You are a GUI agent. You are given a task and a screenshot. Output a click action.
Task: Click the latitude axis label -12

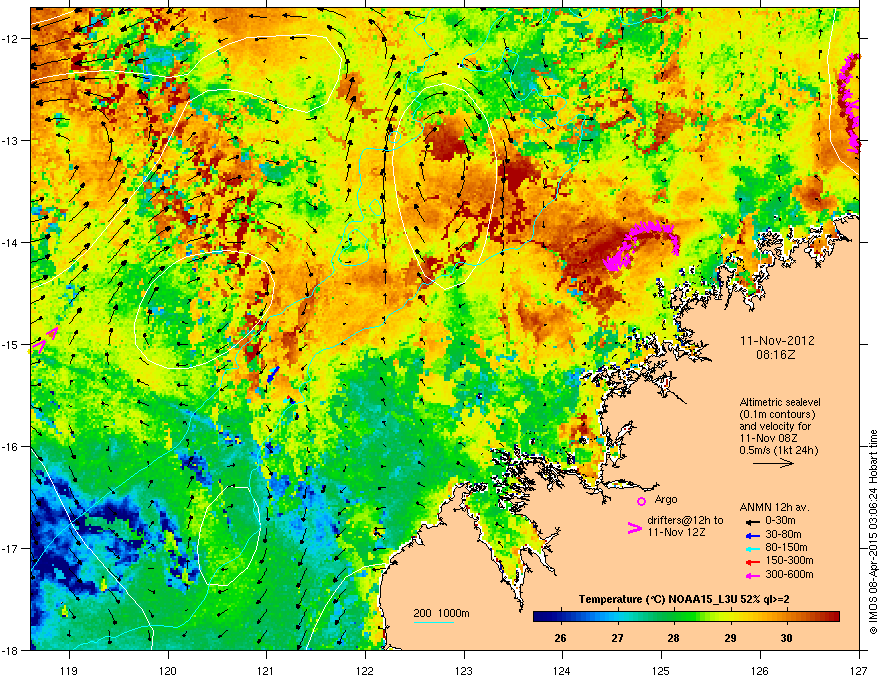coord(11,38)
